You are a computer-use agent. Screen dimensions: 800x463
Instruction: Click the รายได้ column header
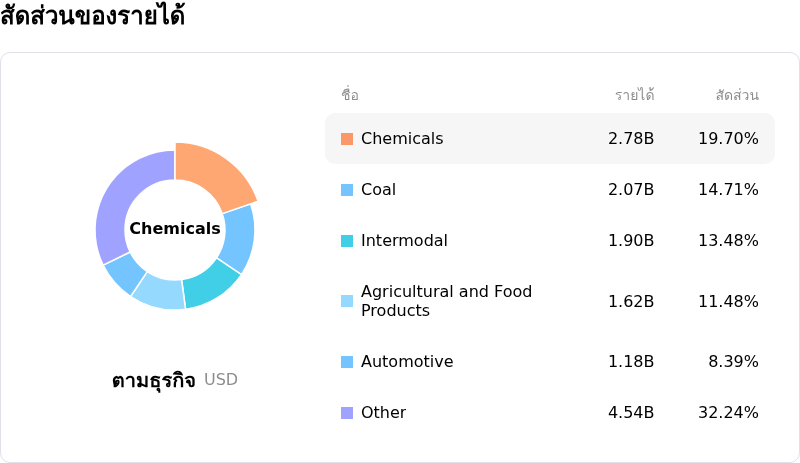pyautogui.click(x=634, y=95)
